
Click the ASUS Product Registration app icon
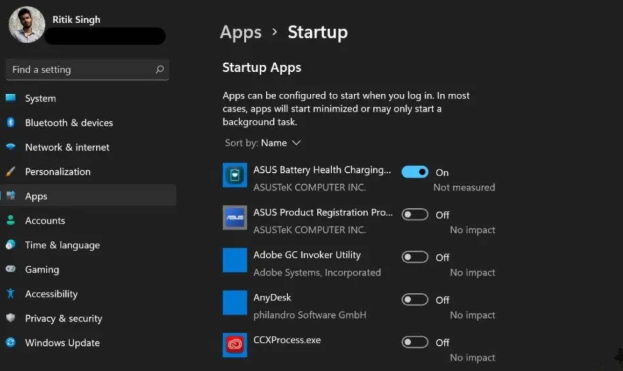(234, 218)
